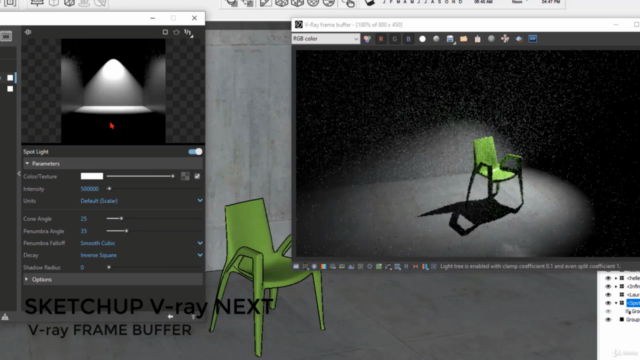Click the left arrow icon below Options
The height and width of the screenshot is (360, 640).
tap(170, 316)
